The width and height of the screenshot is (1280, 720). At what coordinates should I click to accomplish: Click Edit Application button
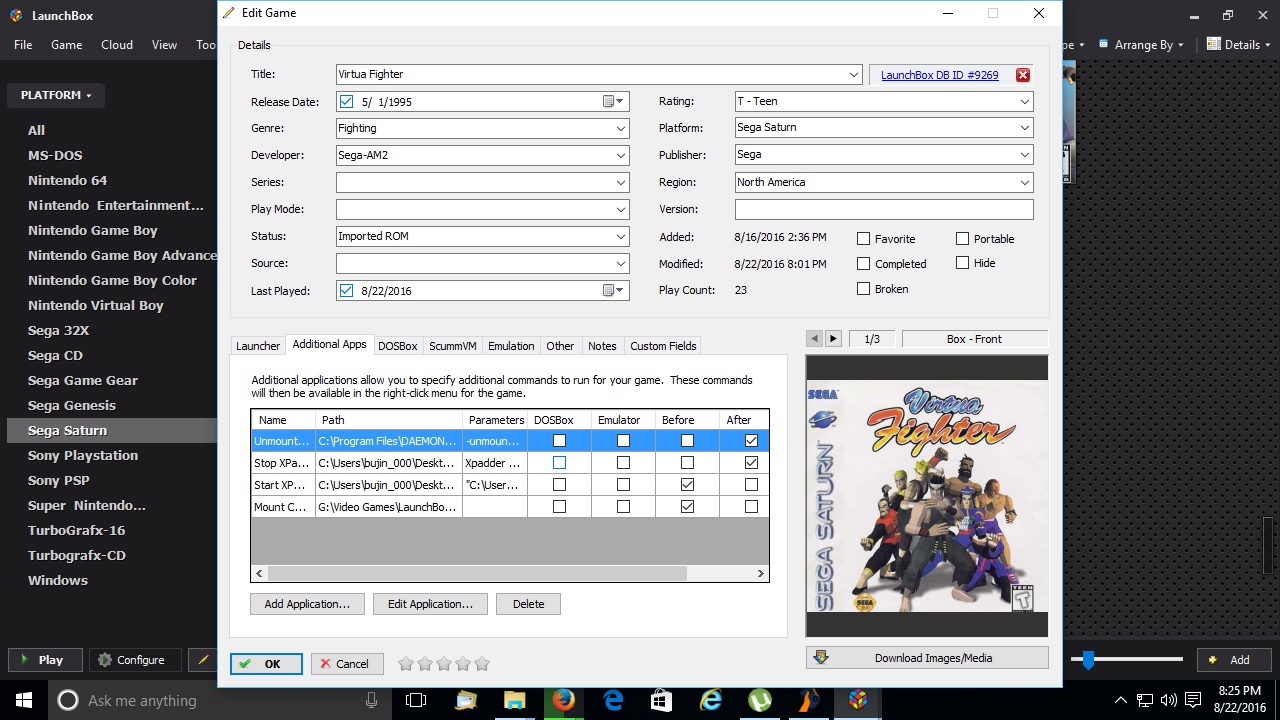tap(430, 604)
